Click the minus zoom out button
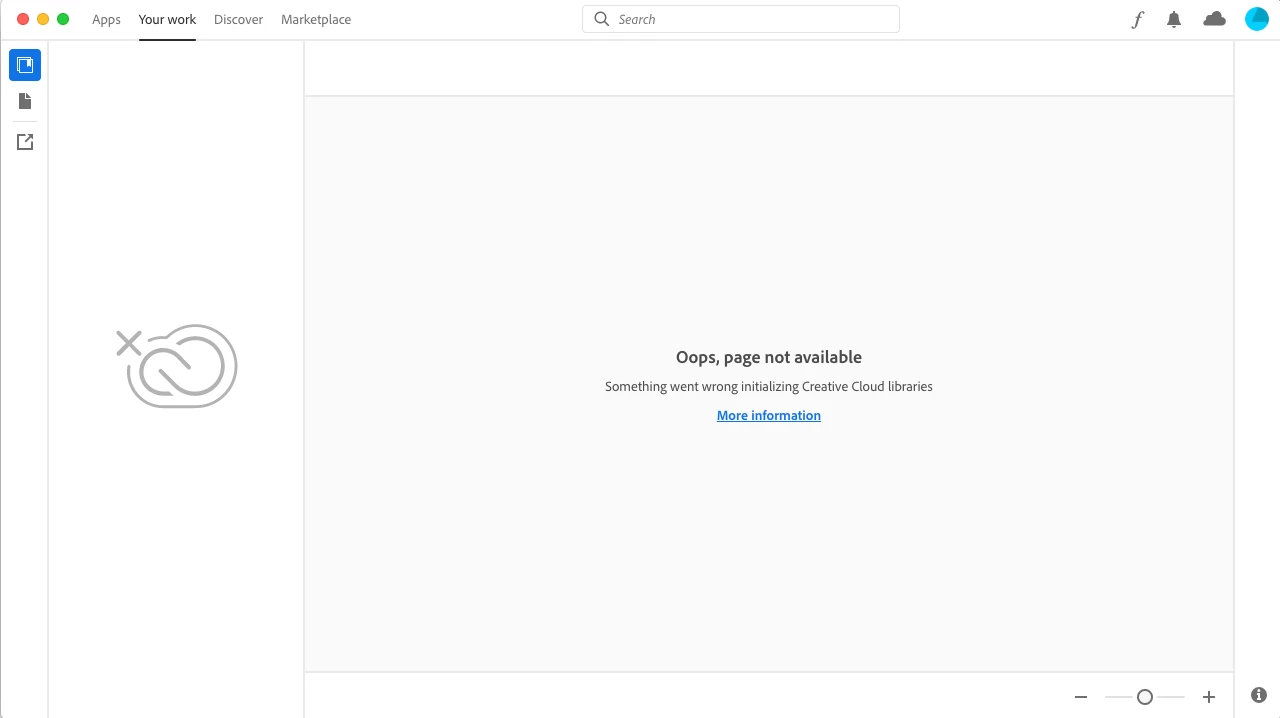 click(1081, 697)
